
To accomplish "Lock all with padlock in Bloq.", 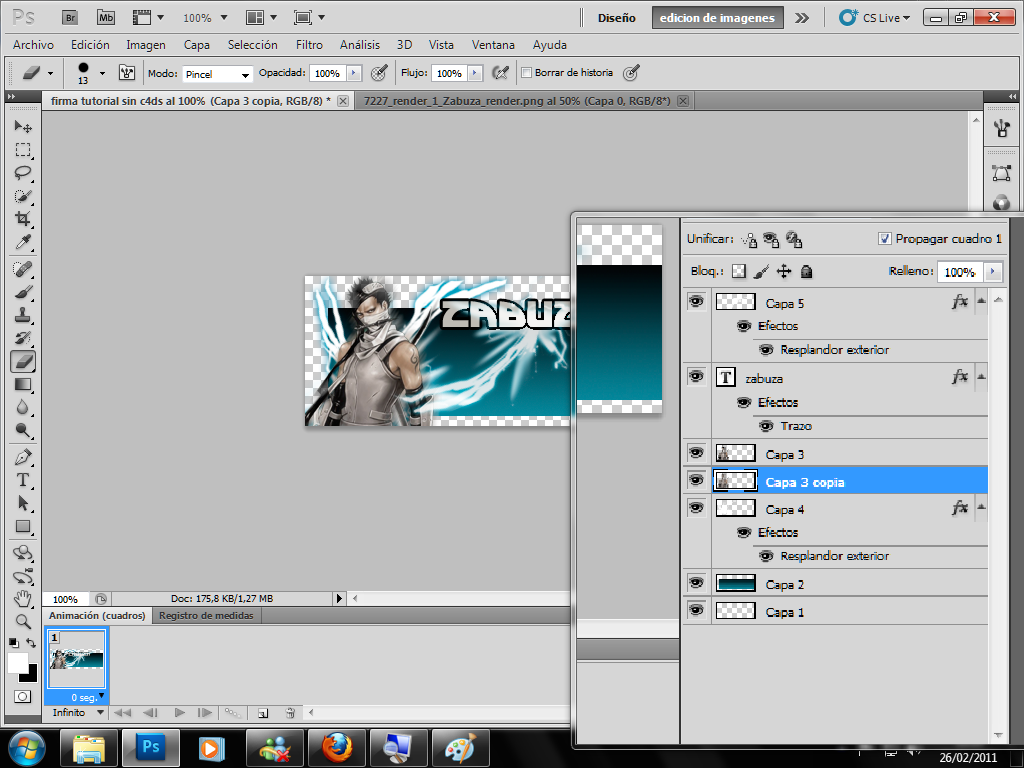I will [807, 271].
